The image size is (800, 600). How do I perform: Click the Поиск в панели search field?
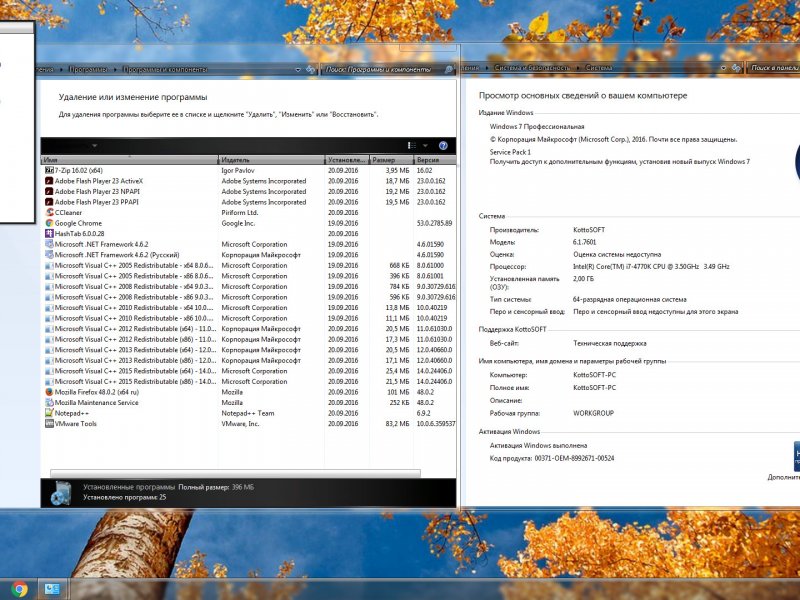pos(773,67)
